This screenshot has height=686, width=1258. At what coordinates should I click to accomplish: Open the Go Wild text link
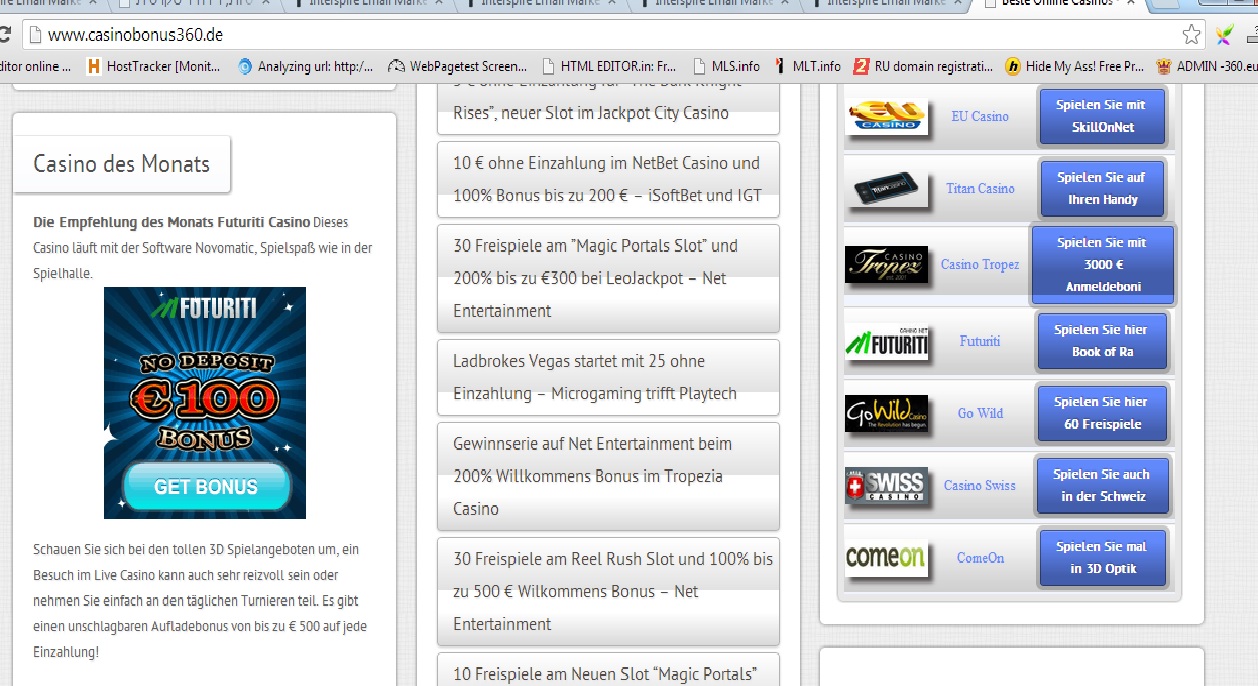coord(980,413)
